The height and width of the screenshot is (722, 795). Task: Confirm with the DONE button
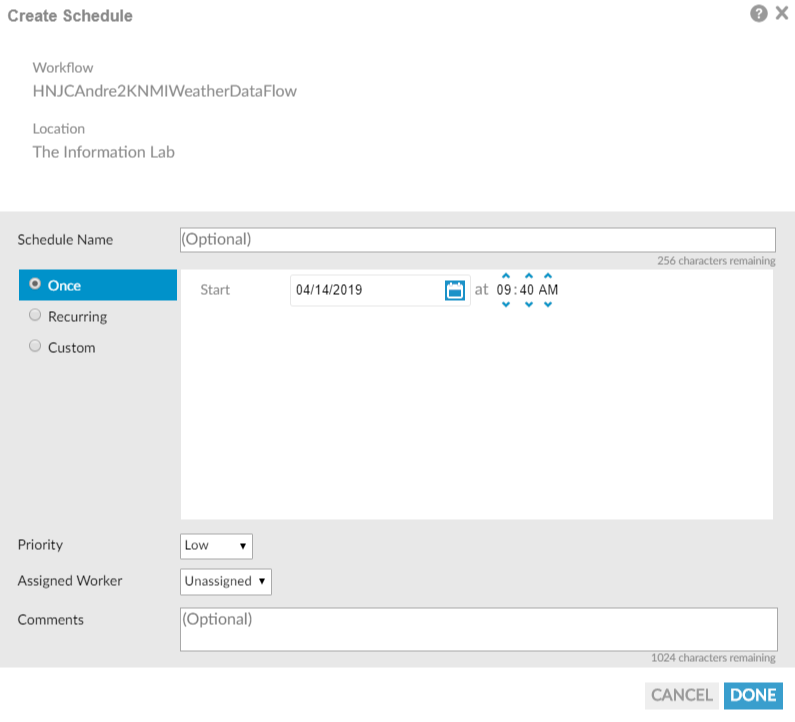point(753,695)
